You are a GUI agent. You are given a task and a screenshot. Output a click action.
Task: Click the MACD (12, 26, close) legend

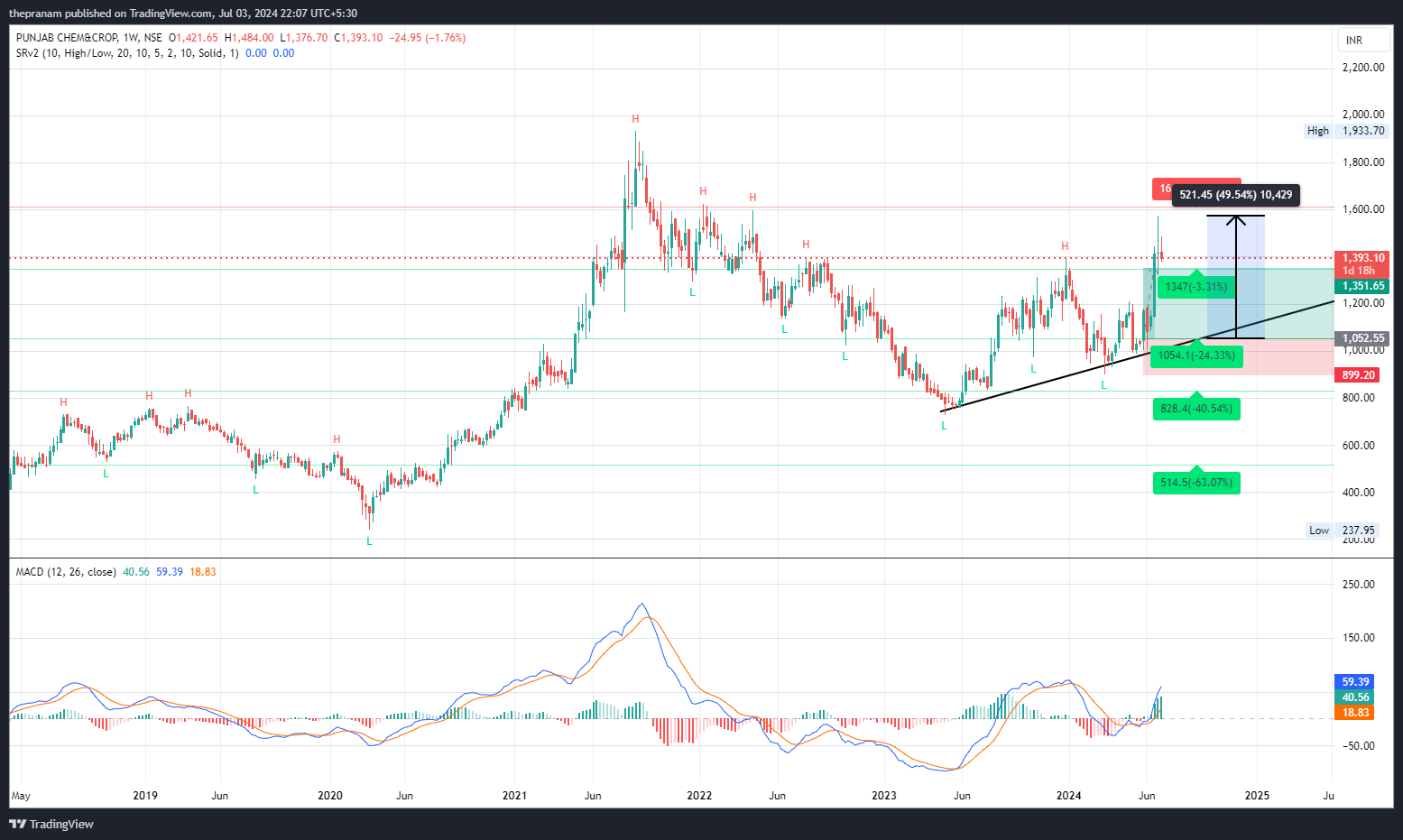click(66, 572)
